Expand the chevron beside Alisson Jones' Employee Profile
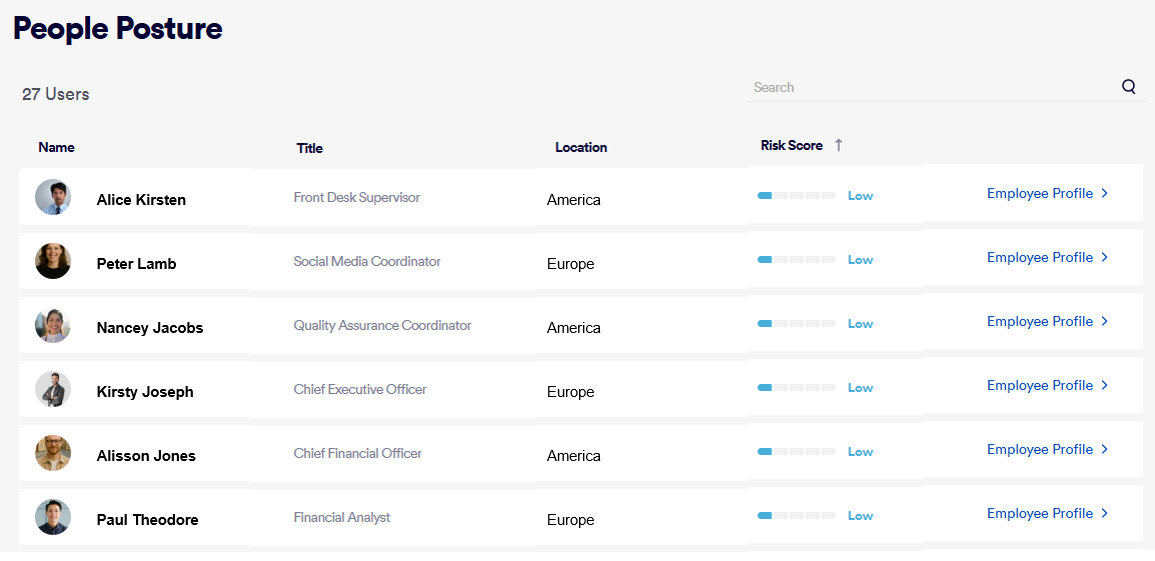1155x561 pixels. (x=1104, y=449)
